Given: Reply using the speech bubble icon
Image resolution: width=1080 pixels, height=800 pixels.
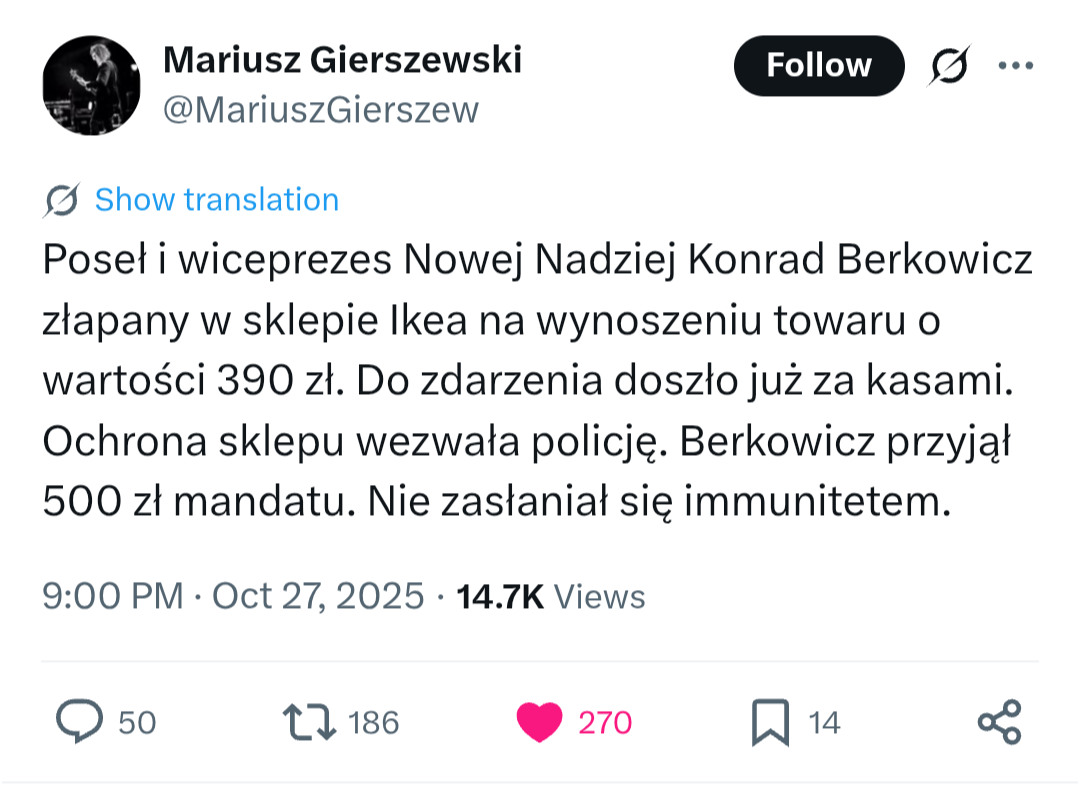Looking at the screenshot, I should pos(79,722).
